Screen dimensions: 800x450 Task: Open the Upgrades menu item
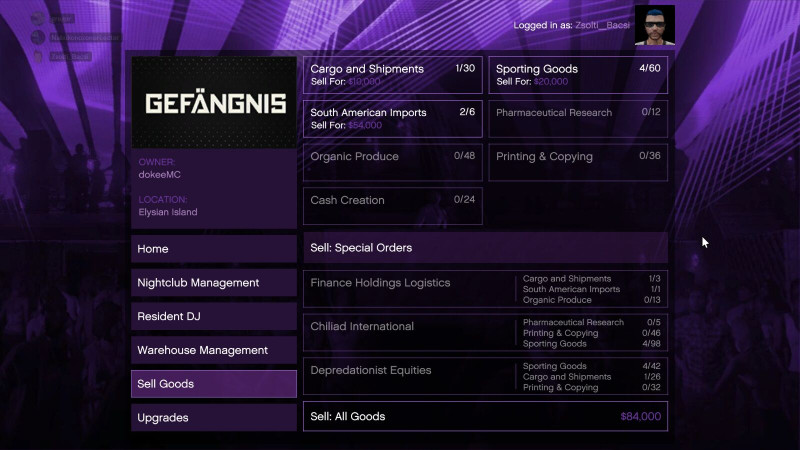214,417
